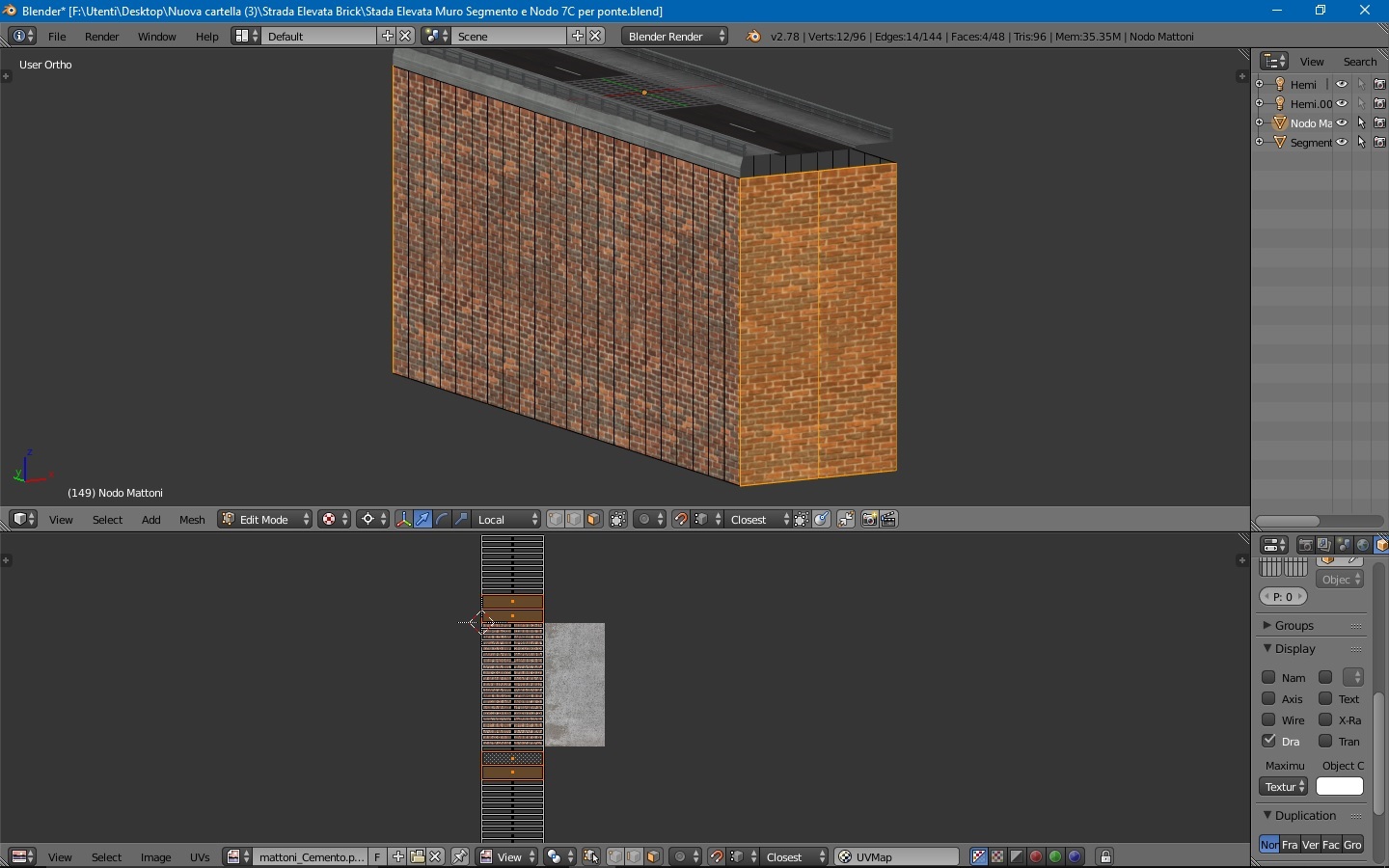1389x868 pixels.
Task: Hide the Hemi lamp via eye icon
Action: coord(1343,85)
